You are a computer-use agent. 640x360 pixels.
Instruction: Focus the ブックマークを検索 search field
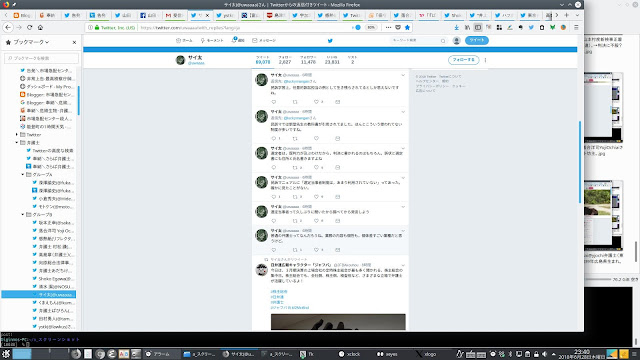point(41,58)
